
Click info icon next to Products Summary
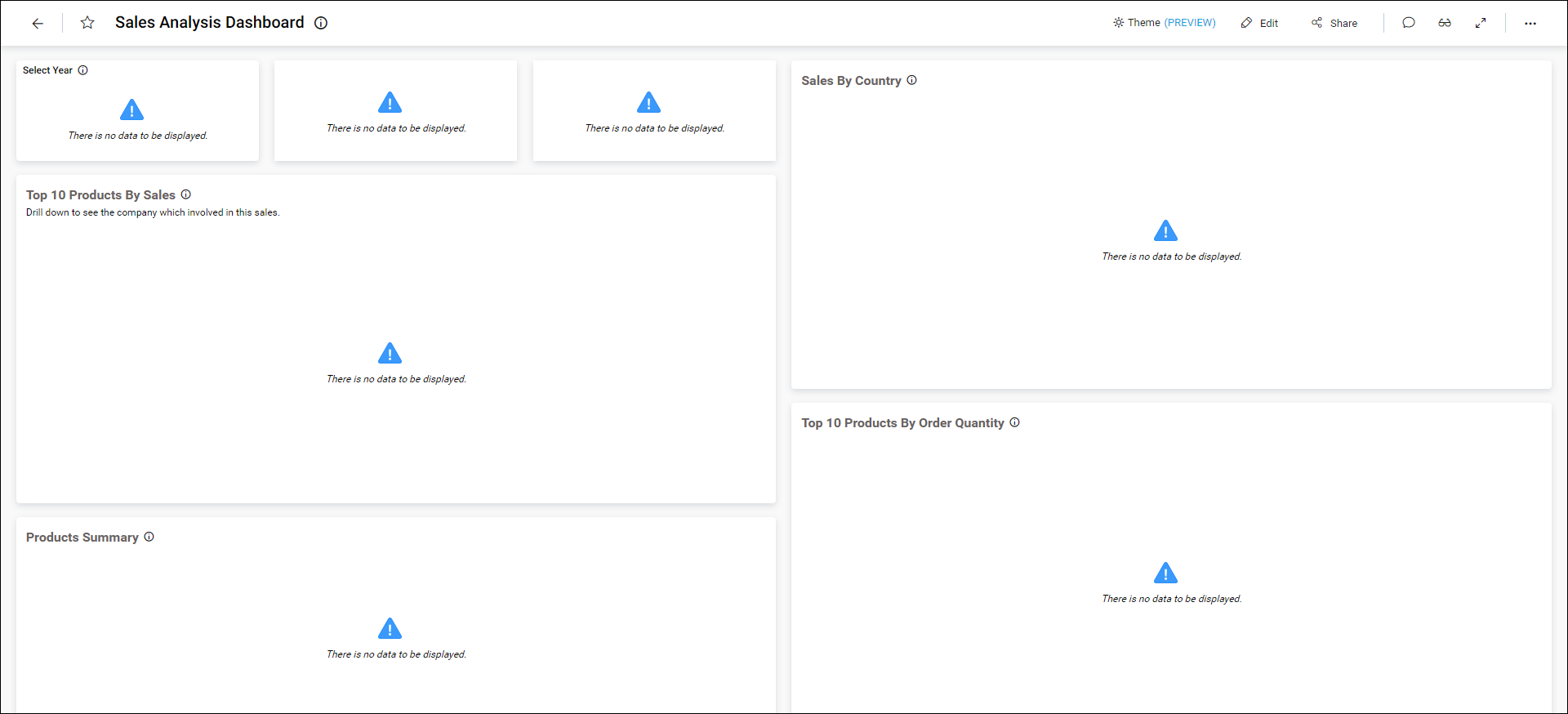[149, 537]
